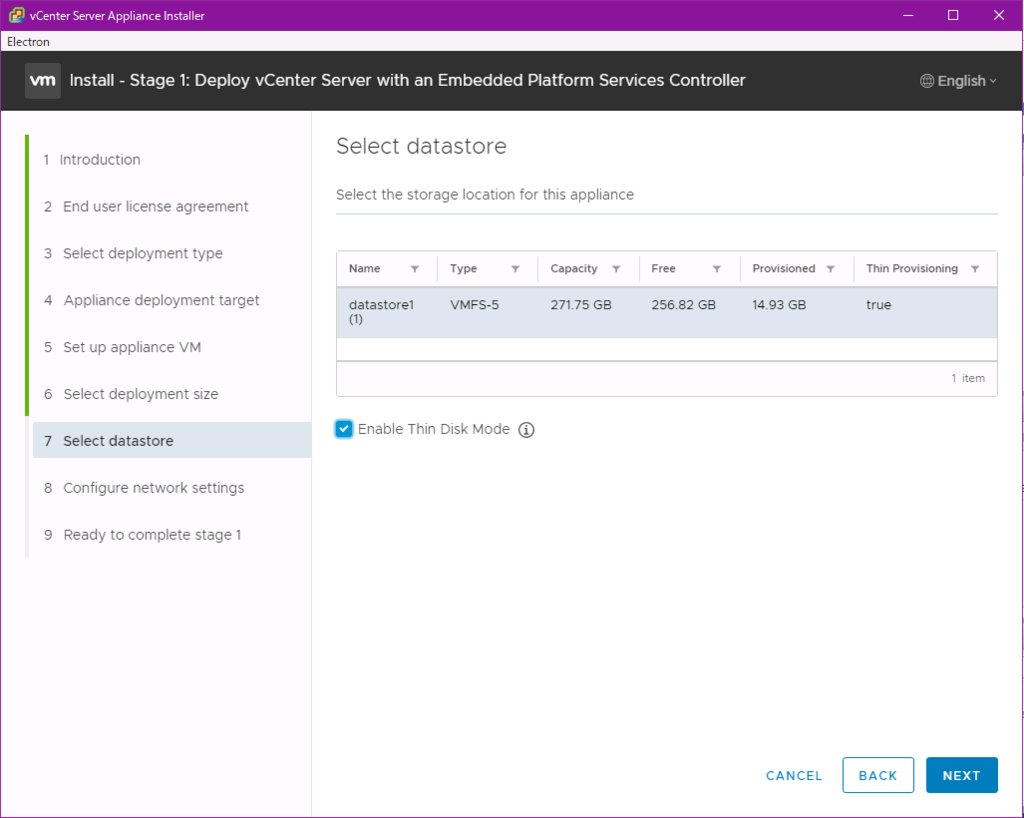Screen dimensions: 1024x818
Task: Go to step 6 Select deployment size
Action: (x=131, y=394)
